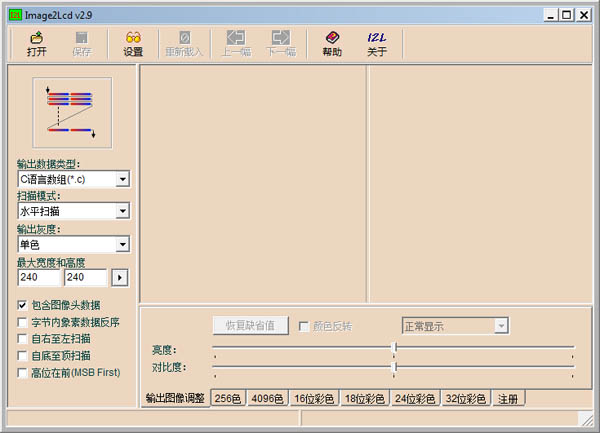Toggle 包含图像头数据 checkbox
The width and height of the screenshot is (600, 433).
(x=22, y=305)
